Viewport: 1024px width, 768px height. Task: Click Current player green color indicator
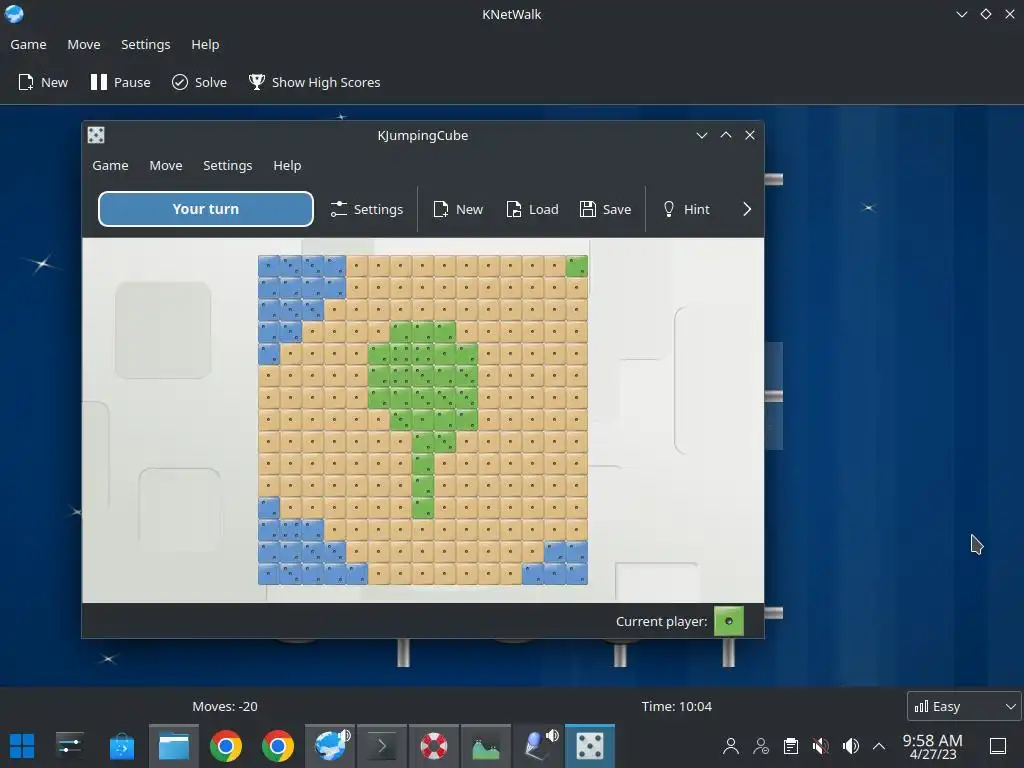(x=729, y=621)
